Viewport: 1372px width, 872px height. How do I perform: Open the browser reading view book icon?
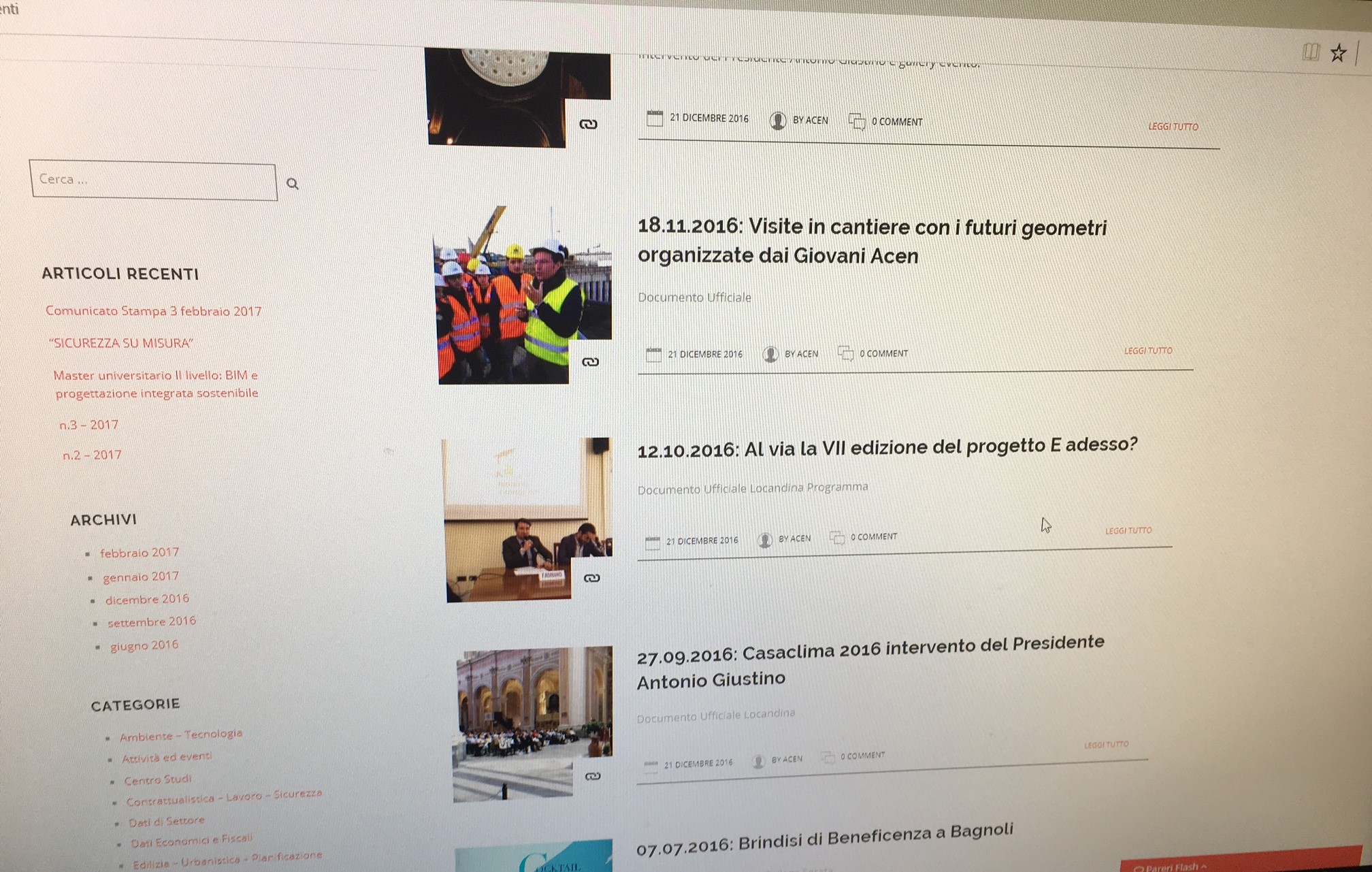pos(1311,52)
